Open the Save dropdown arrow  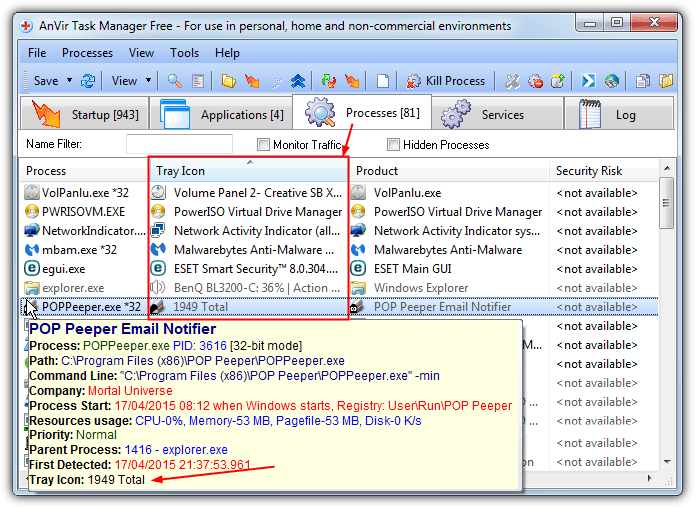(x=69, y=81)
